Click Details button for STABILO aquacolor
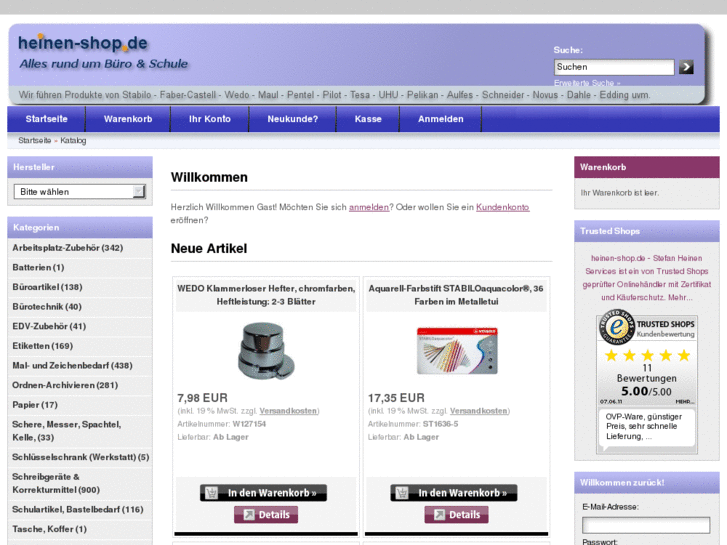Image resolution: width=727 pixels, height=545 pixels. click(x=457, y=514)
